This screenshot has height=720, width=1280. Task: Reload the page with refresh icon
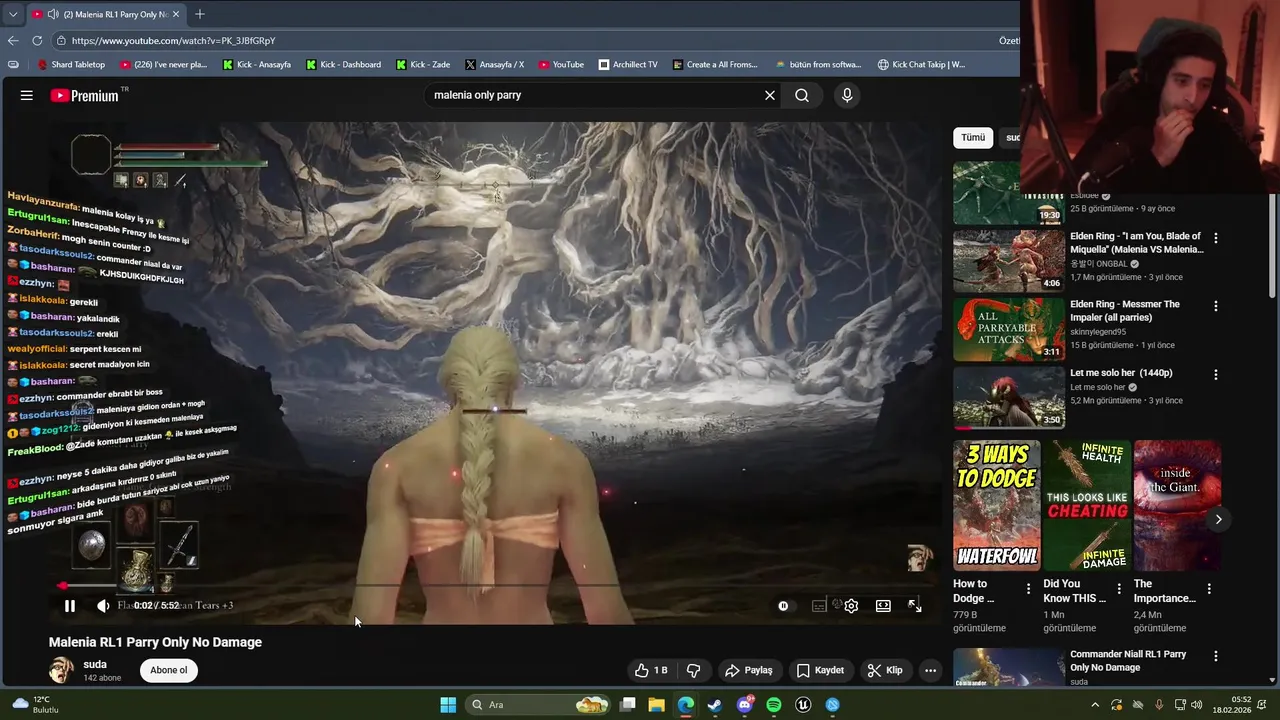point(37,40)
